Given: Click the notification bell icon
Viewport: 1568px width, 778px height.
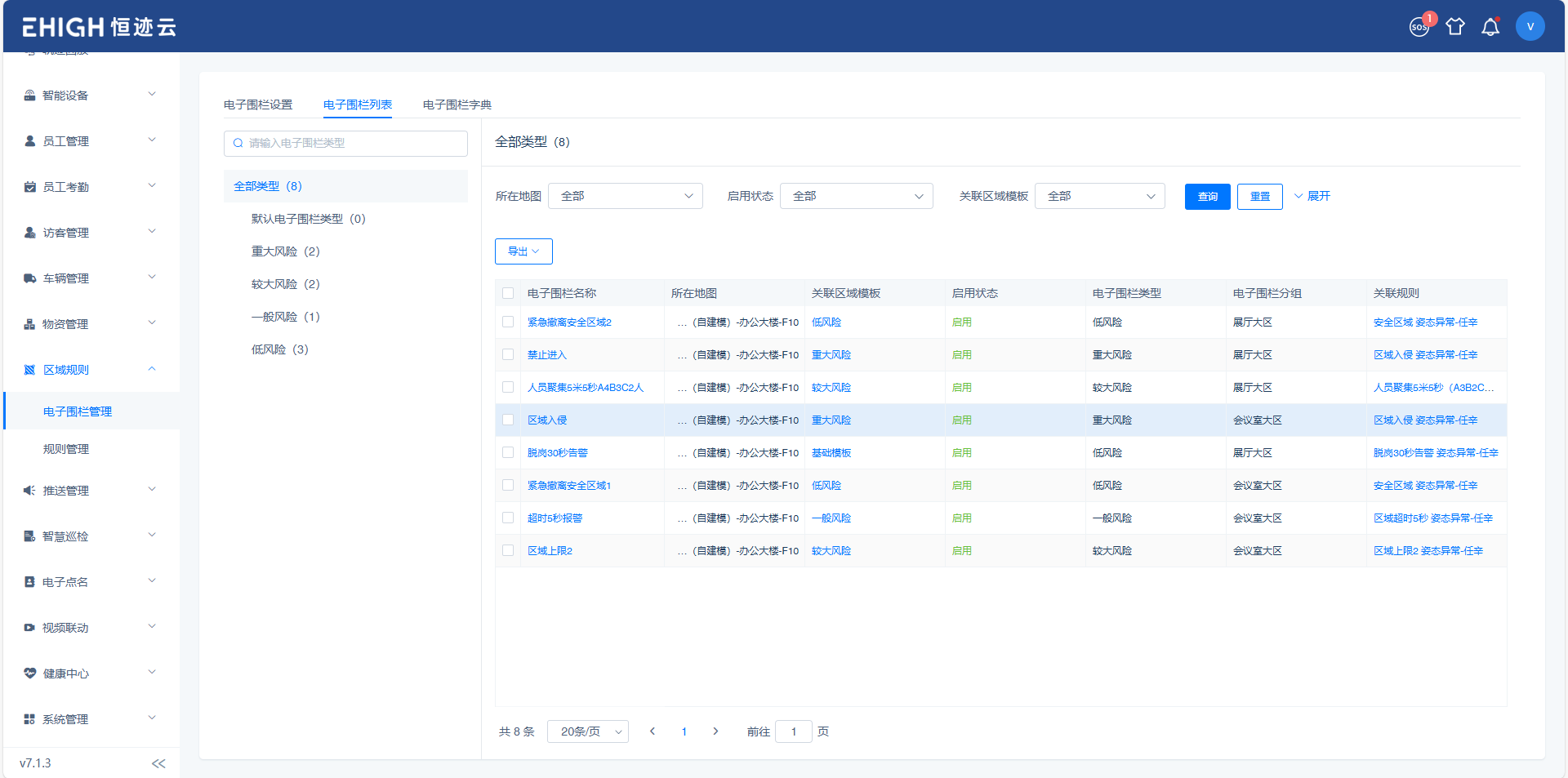Looking at the screenshot, I should point(1490,26).
